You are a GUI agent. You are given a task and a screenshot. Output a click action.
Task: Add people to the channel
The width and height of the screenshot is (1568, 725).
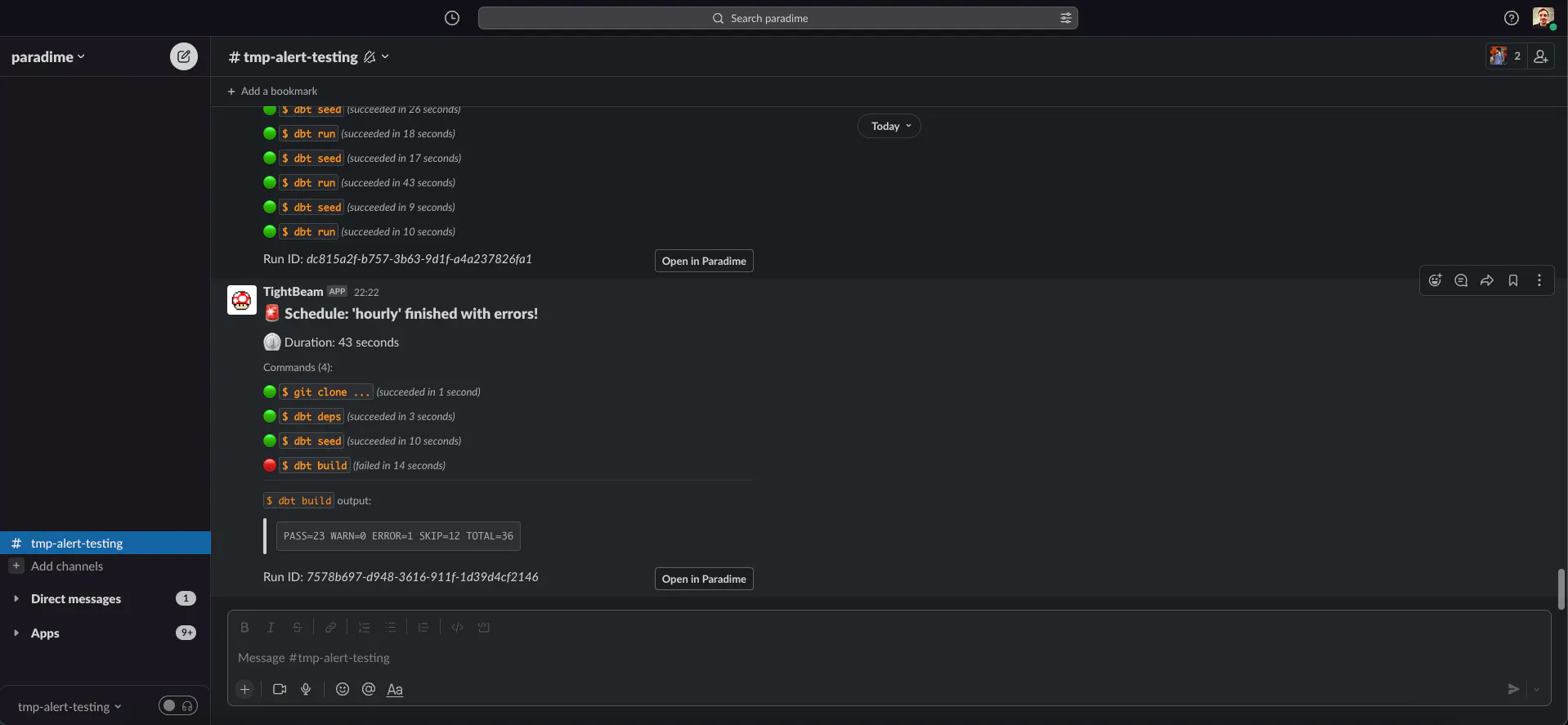click(1540, 56)
